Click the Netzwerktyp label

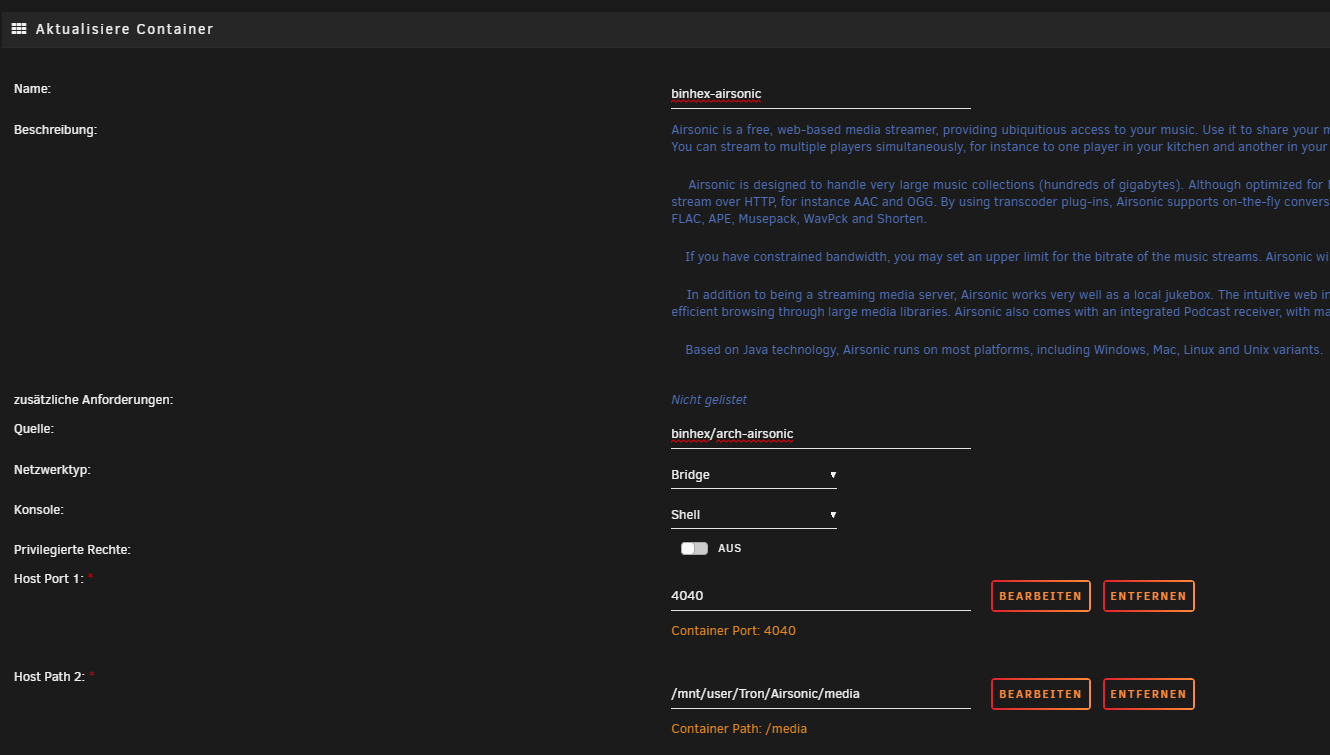coord(52,470)
